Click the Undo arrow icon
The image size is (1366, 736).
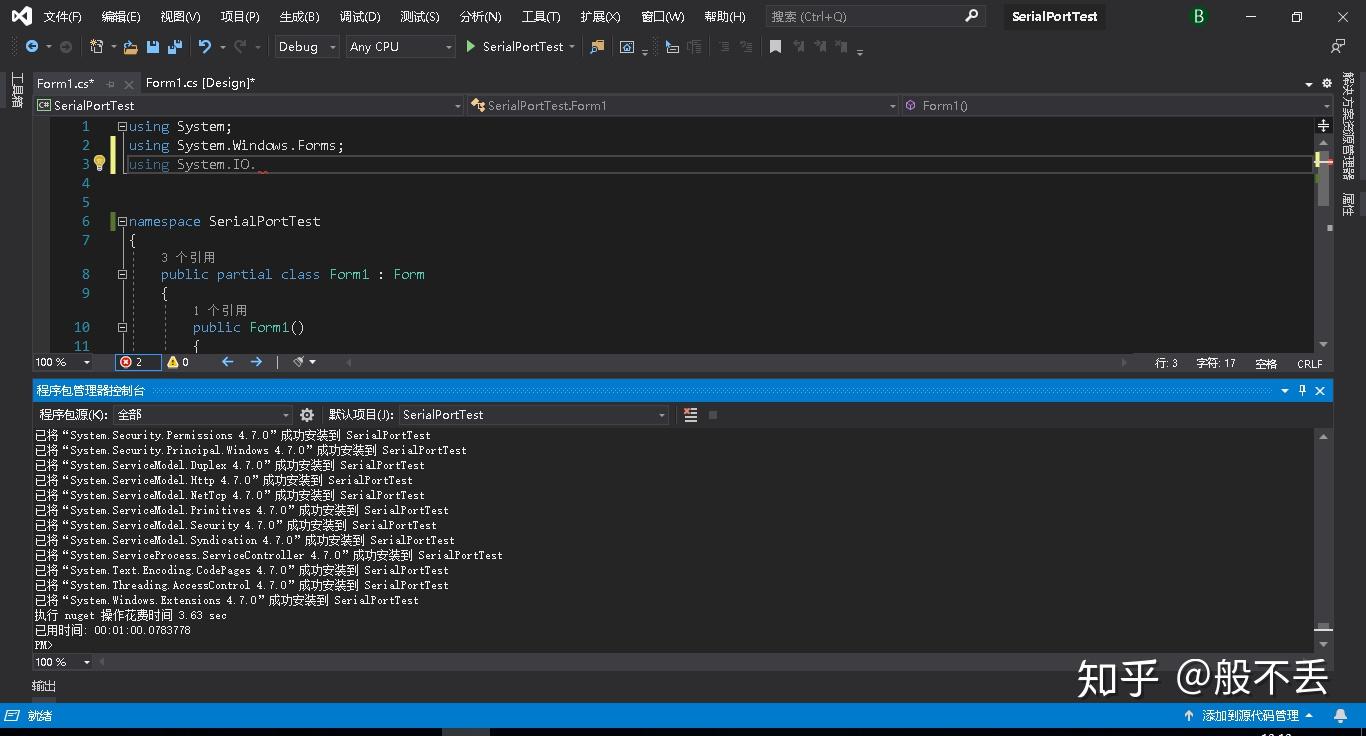[205, 47]
